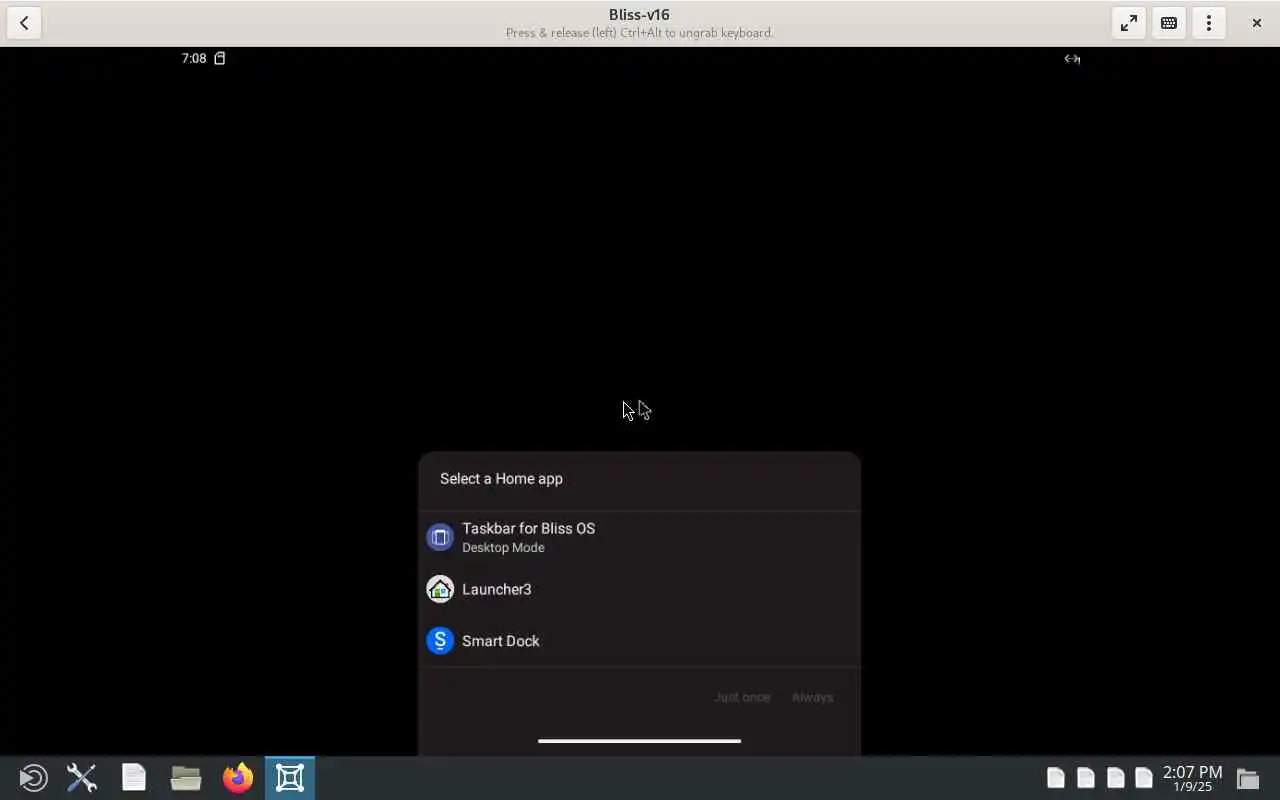Open the gray folder icon beside the clock
The image size is (1280, 800).
click(1247, 778)
